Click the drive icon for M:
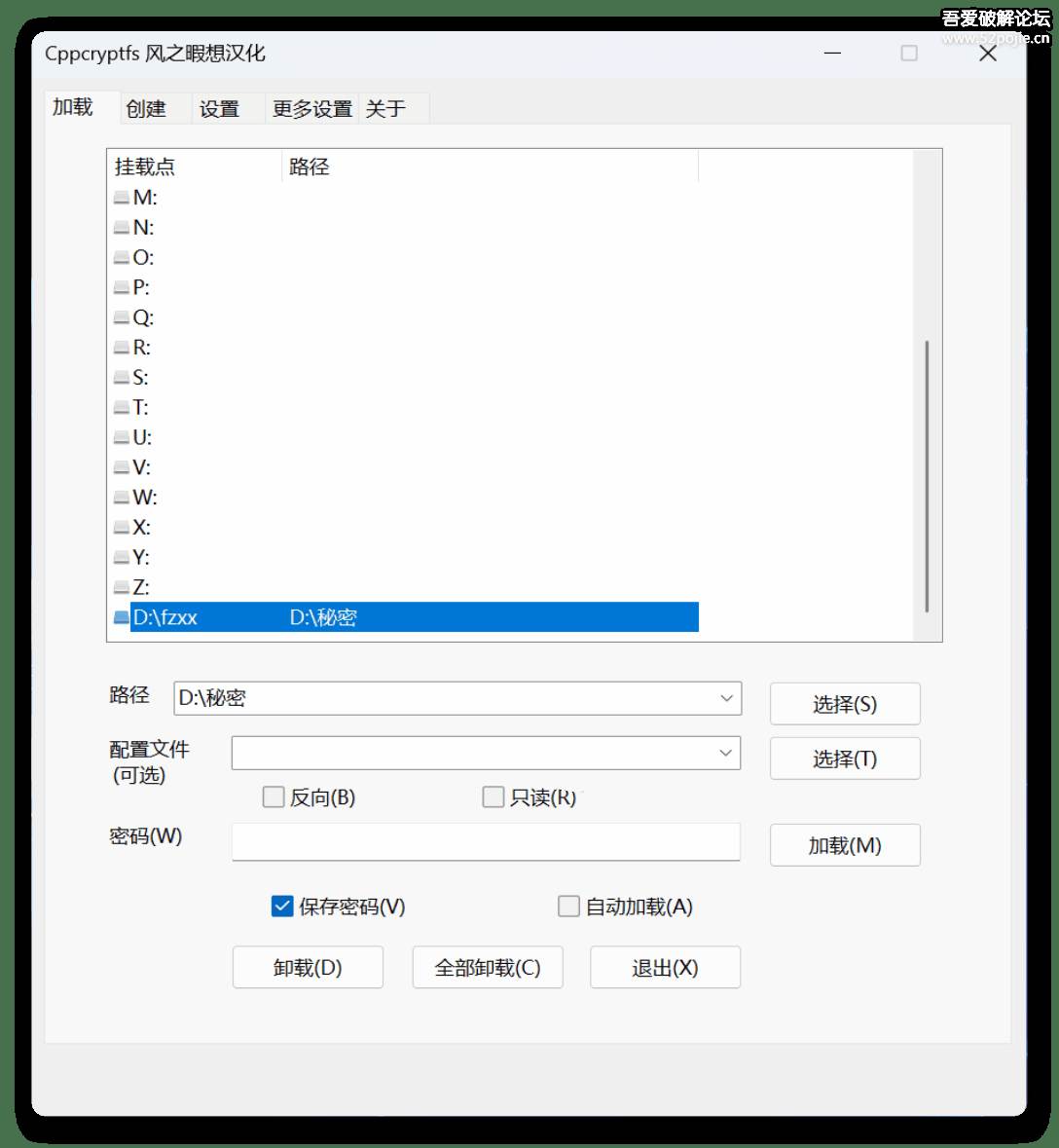 [x=122, y=198]
